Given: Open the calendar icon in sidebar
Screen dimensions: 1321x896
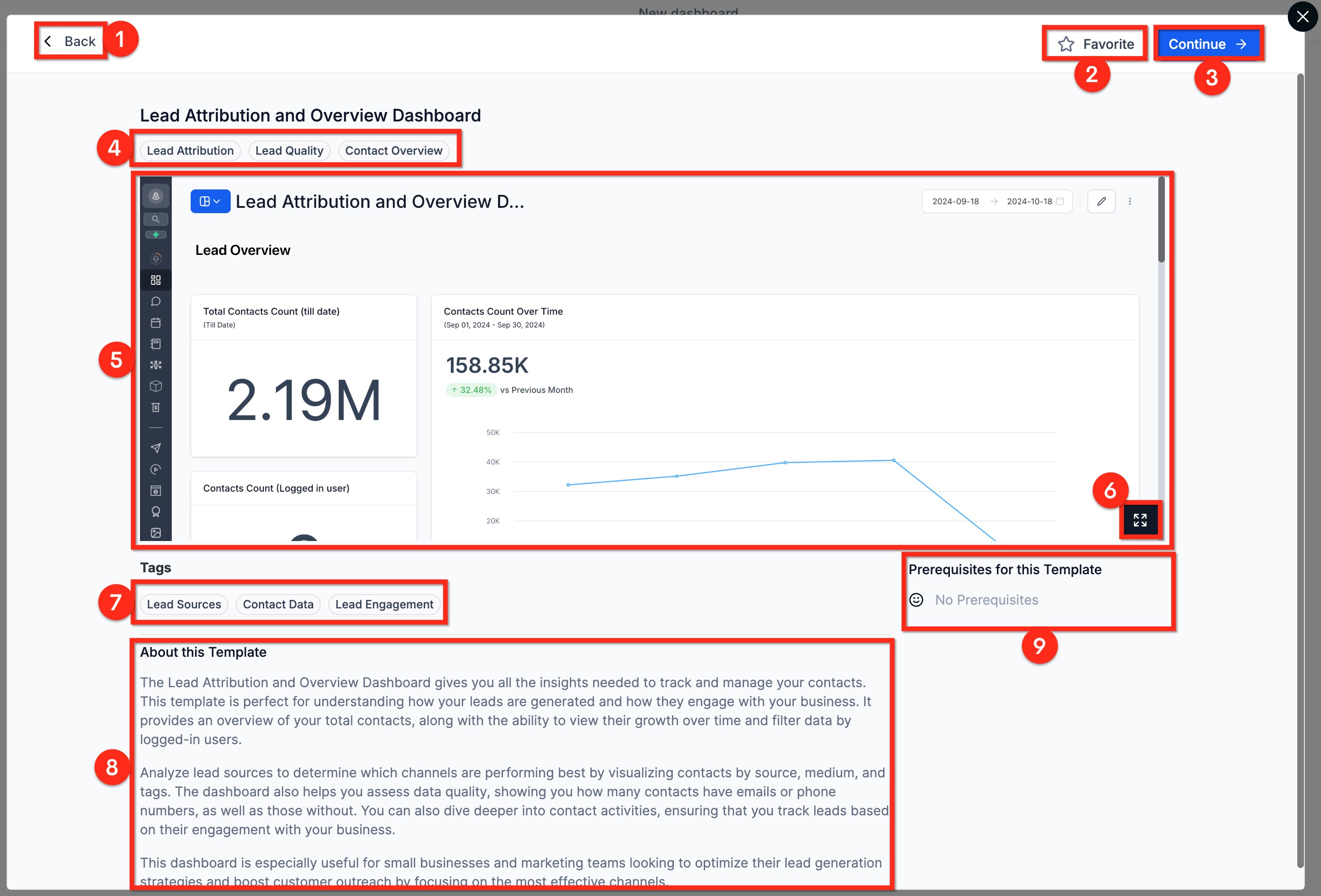Looking at the screenshot, I should click(155, 322).
